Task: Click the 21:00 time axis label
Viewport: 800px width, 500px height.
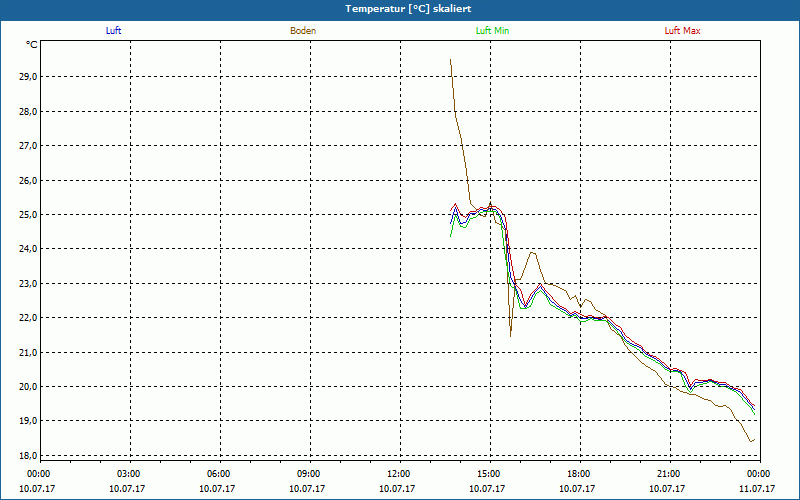Action: 668,474
